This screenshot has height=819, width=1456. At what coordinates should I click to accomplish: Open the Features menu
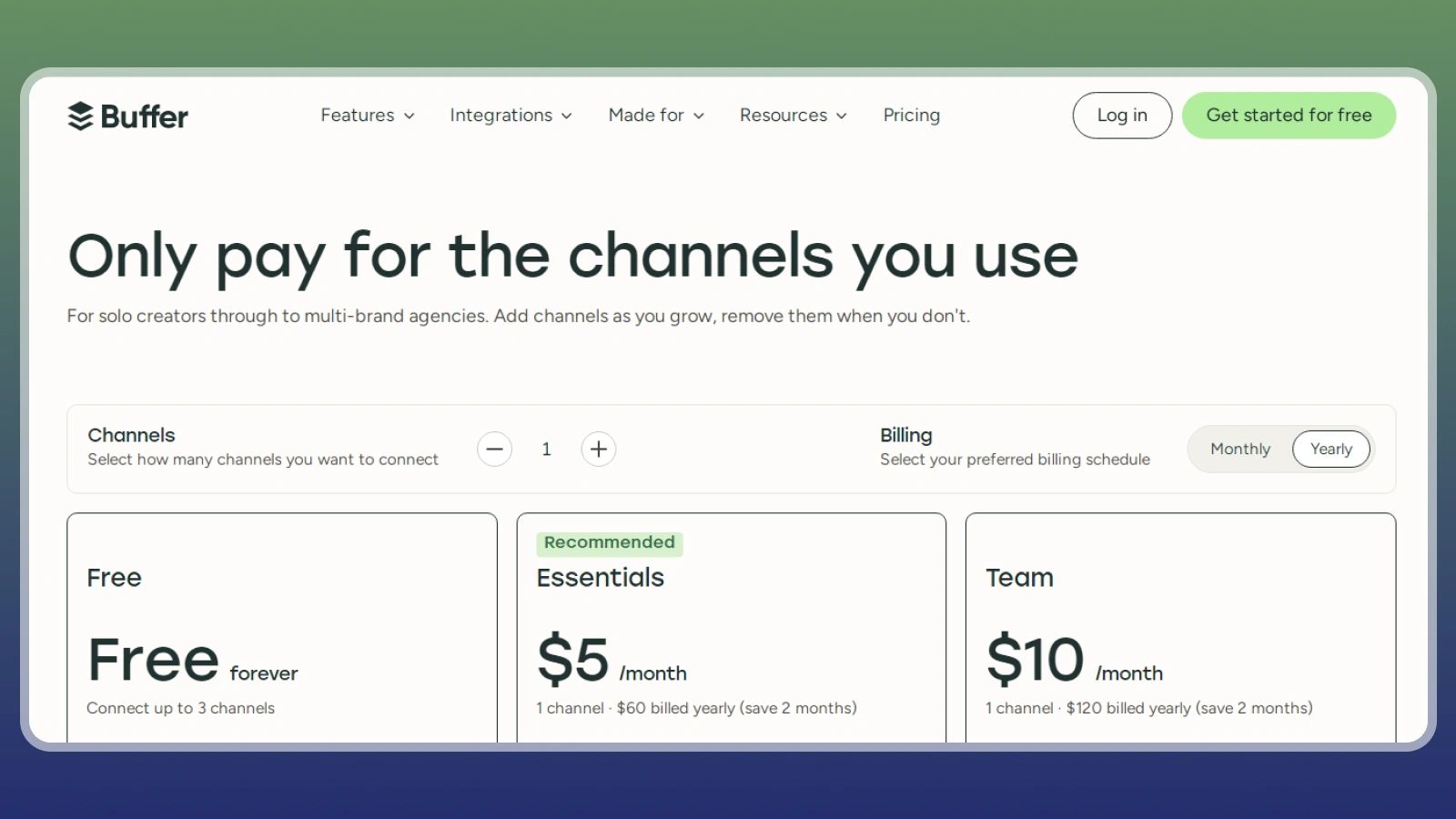pos(368,116)
